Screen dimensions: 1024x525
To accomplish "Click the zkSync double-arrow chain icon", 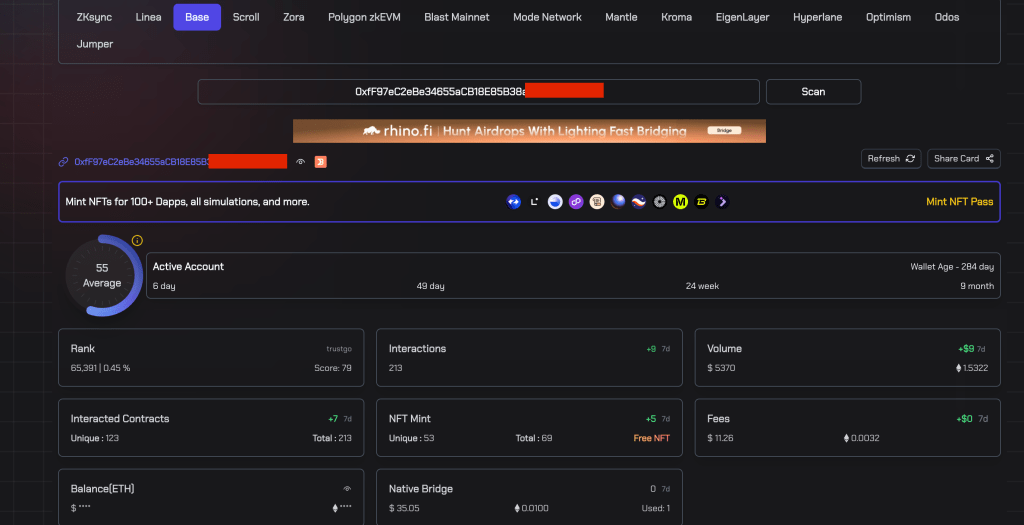I will pyautogui.click(x=514, y=202).
